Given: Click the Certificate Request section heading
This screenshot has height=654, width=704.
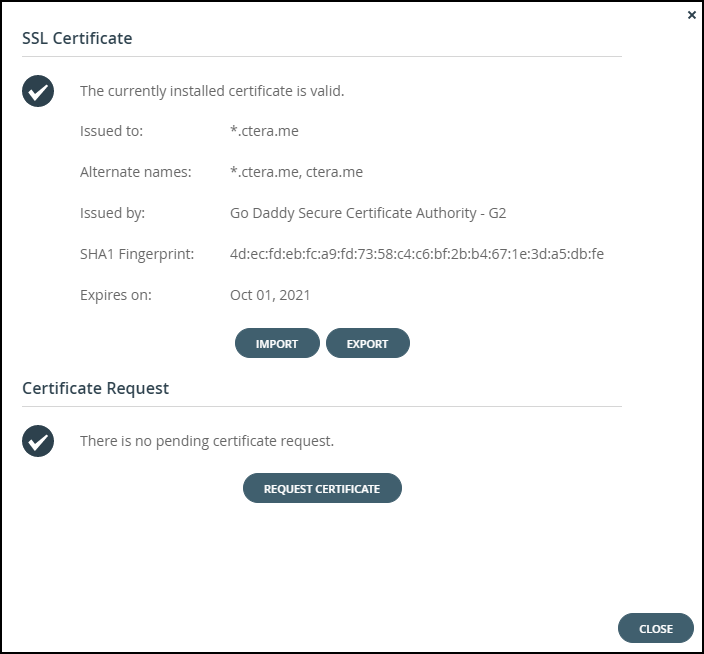Looking at the screenshot, I should [x=96, y=388].
